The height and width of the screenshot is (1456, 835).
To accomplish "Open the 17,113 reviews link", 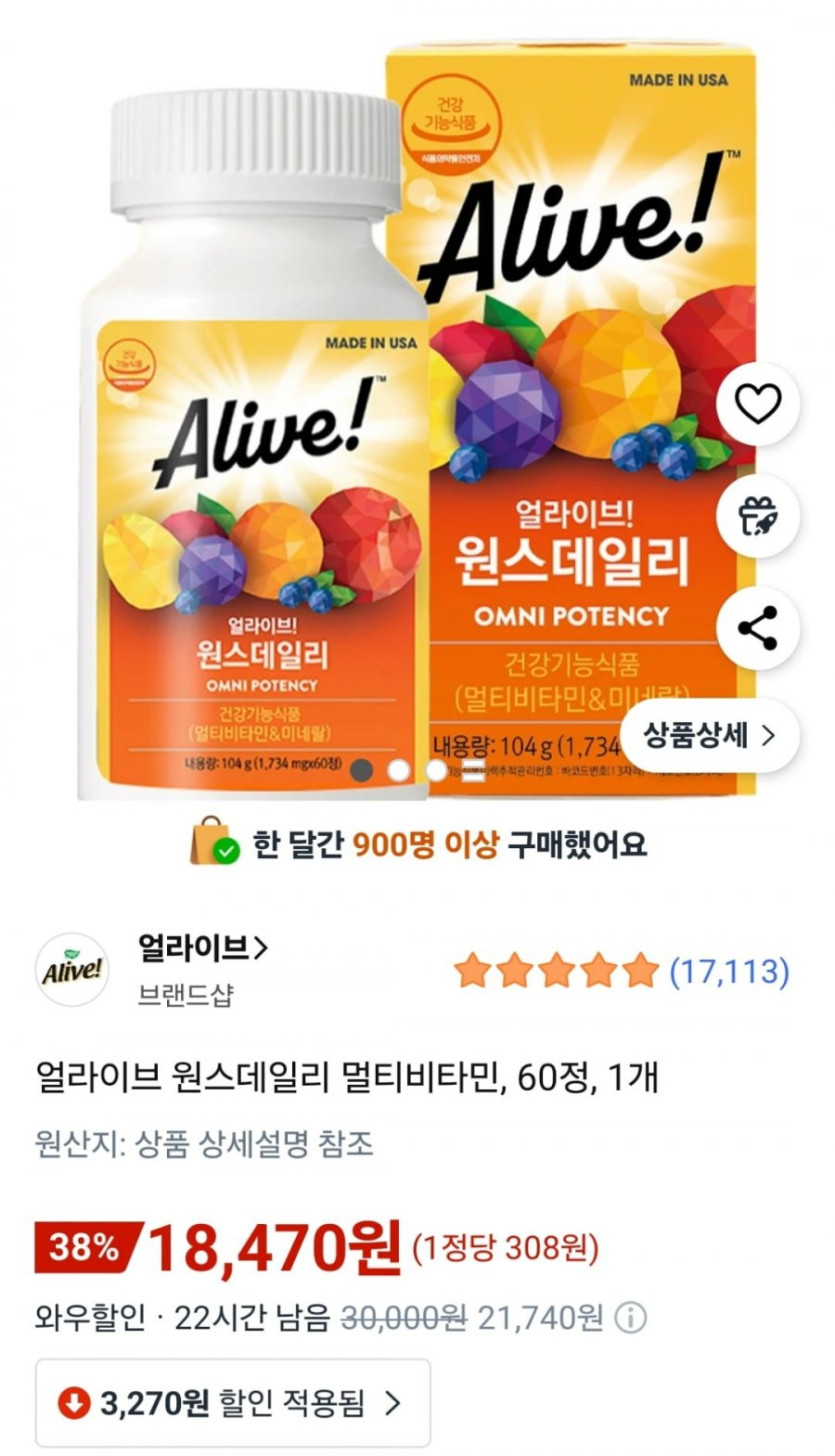I will (x=729, y=970).
